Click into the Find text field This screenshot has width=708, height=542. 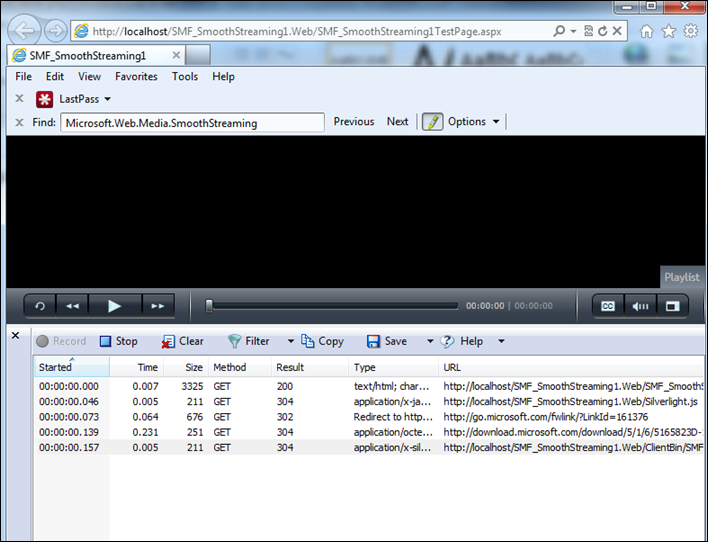click(192, 122)
